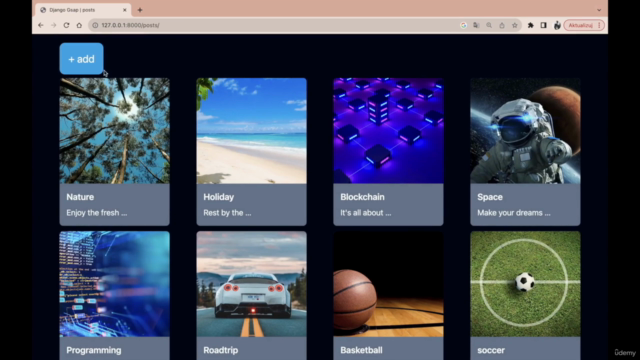
Task: Open the Nature forest image
Action: (x=115, y=131)
